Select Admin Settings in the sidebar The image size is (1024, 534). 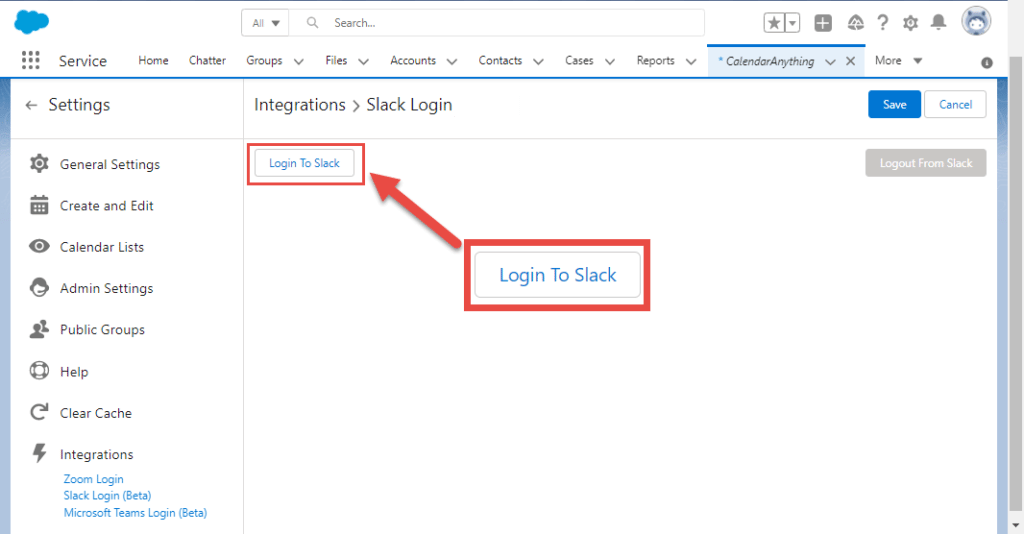tap(106, 288)
